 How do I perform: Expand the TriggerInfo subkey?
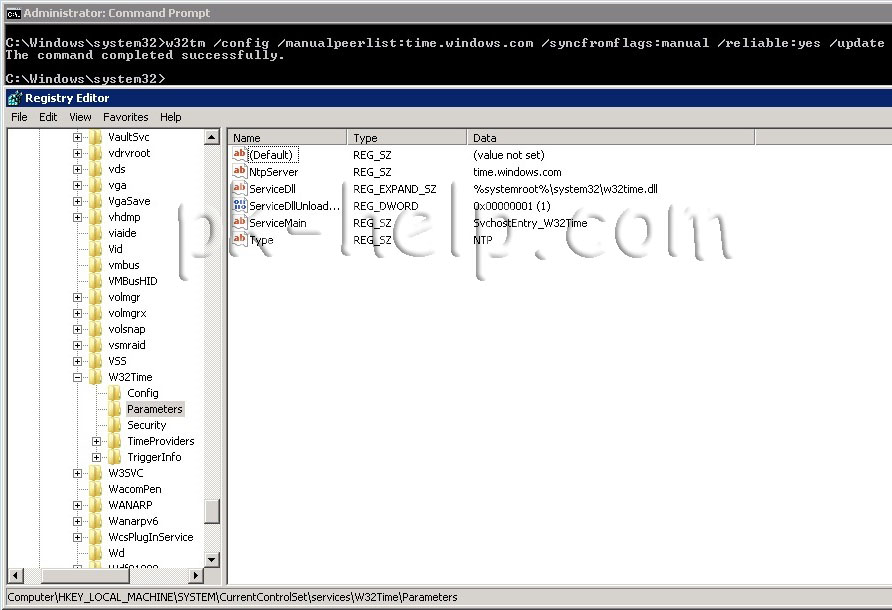(97, 457)
